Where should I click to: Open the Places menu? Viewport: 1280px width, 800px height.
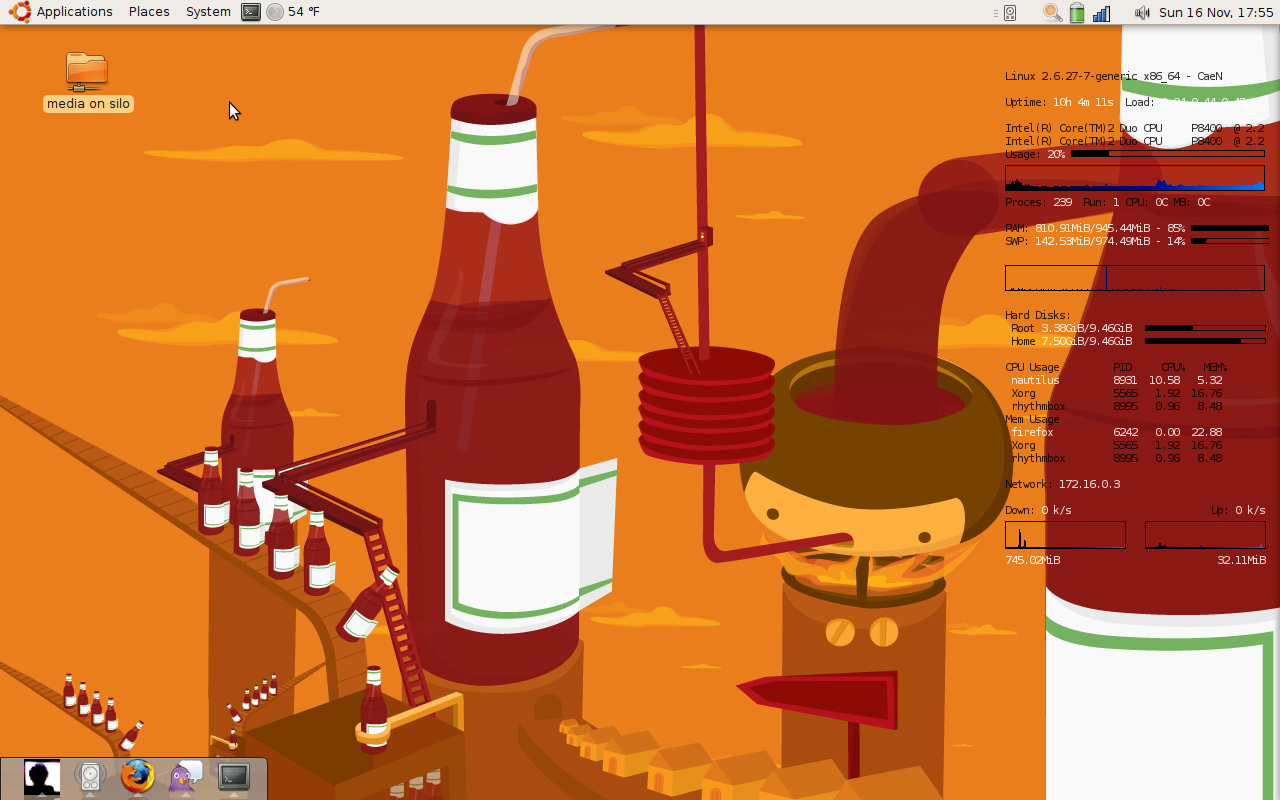click(149, 12)
